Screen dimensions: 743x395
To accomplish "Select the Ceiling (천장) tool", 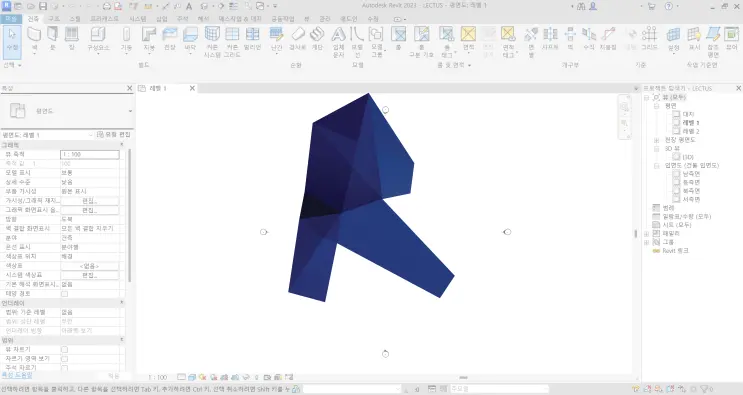I will (170, 39).
